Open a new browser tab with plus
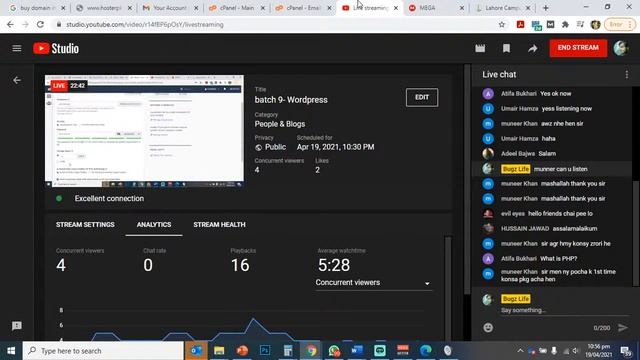This screenshot has width=640, height=360. pyautogui.click(x=546, y=8)
